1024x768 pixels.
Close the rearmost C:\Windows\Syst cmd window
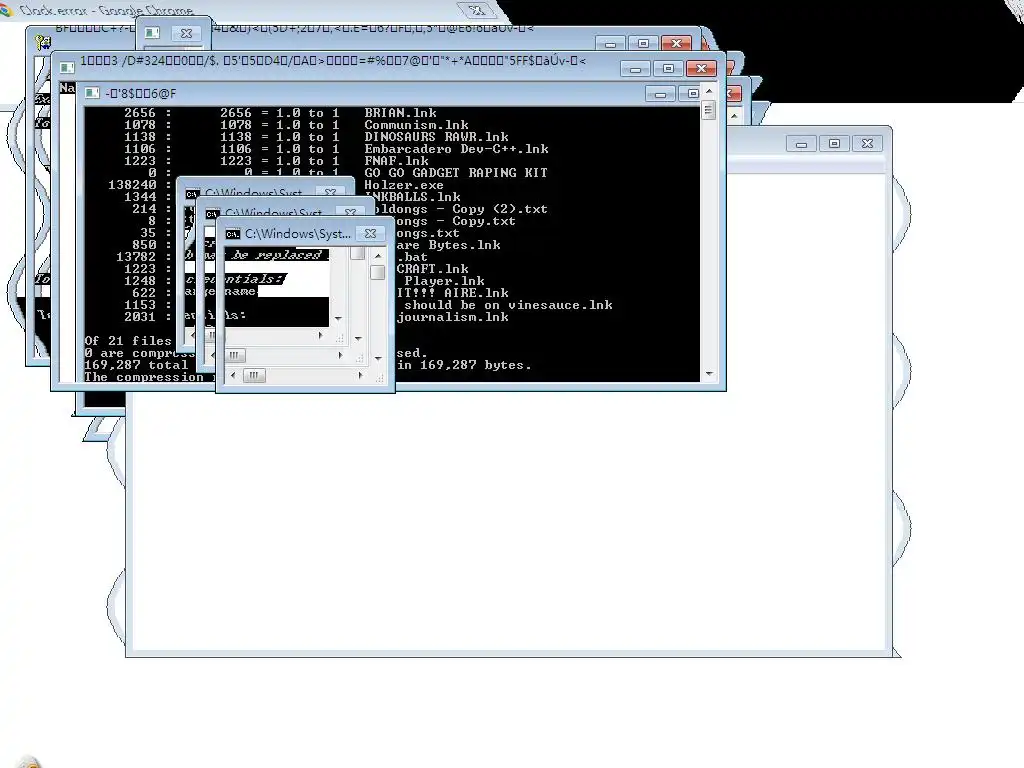(x=330, y=193)
